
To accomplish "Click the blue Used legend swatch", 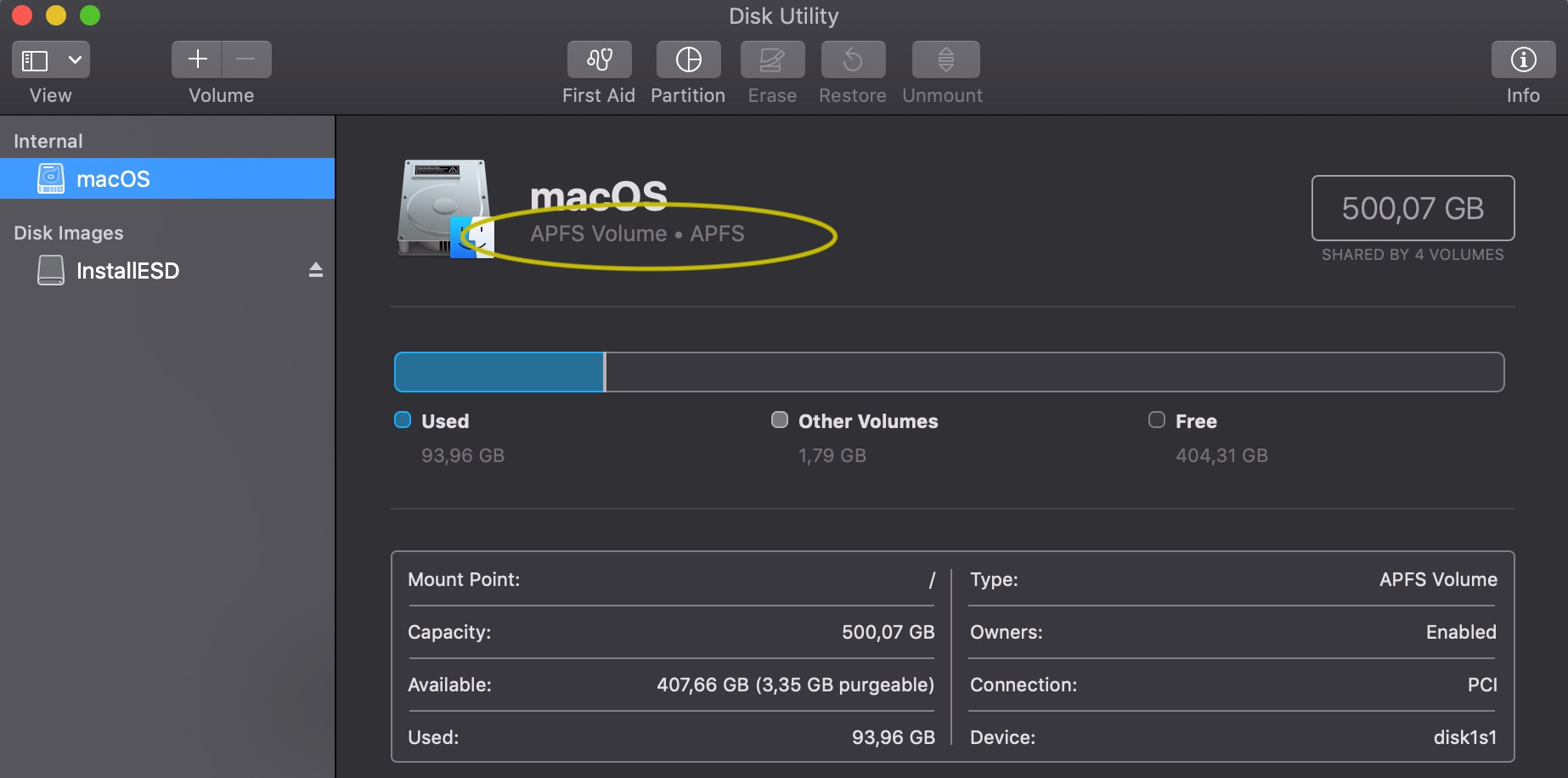I will (403, 420).
